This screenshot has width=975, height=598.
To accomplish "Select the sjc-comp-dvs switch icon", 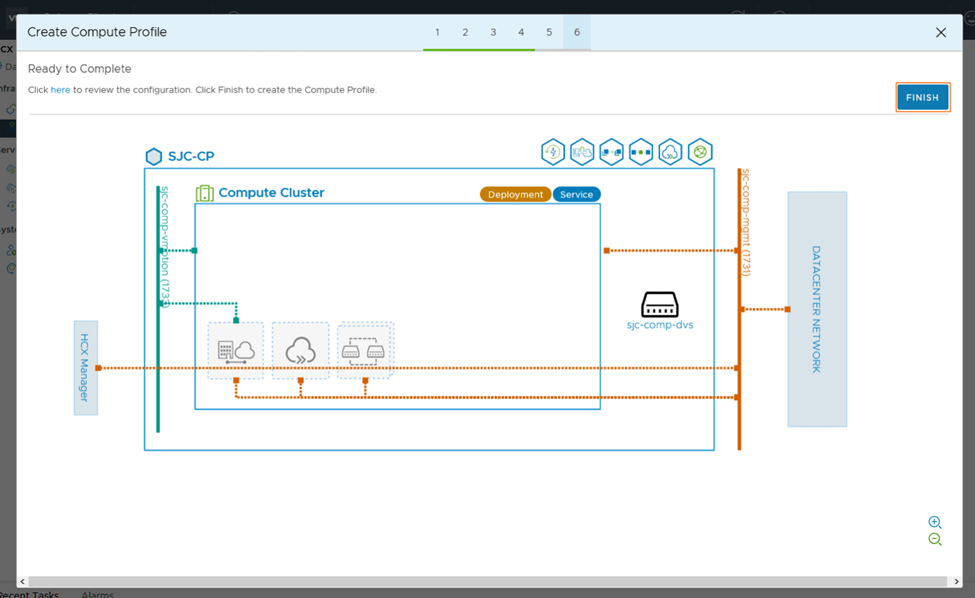I will 660,304.
